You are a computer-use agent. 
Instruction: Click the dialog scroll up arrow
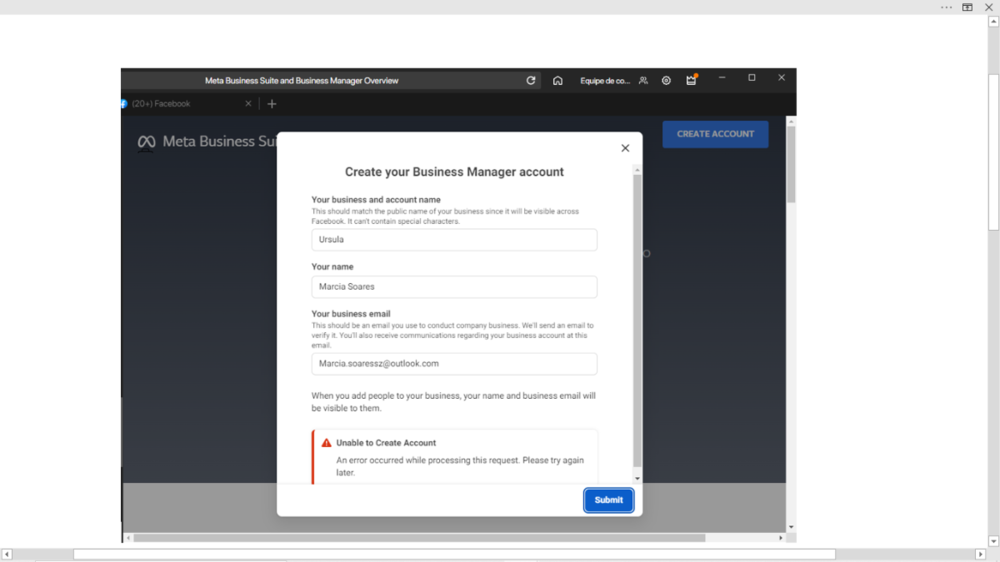tap(637, 170)
